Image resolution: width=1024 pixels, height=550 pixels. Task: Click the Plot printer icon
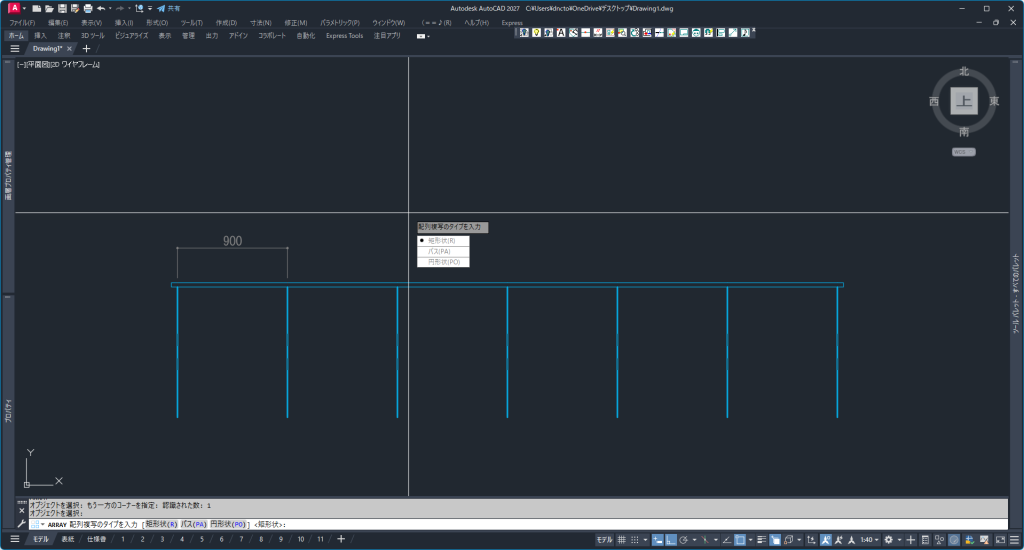pos(87,8)
